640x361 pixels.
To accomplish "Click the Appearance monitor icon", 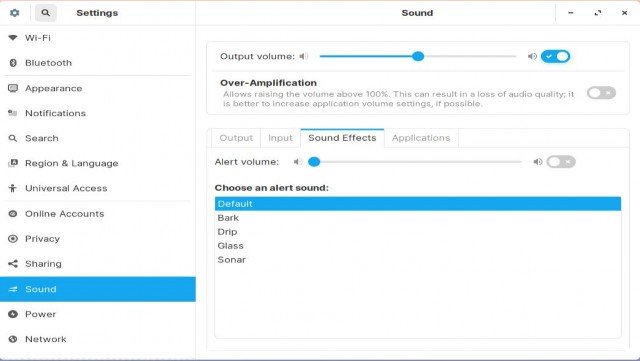I will [13, 88].
